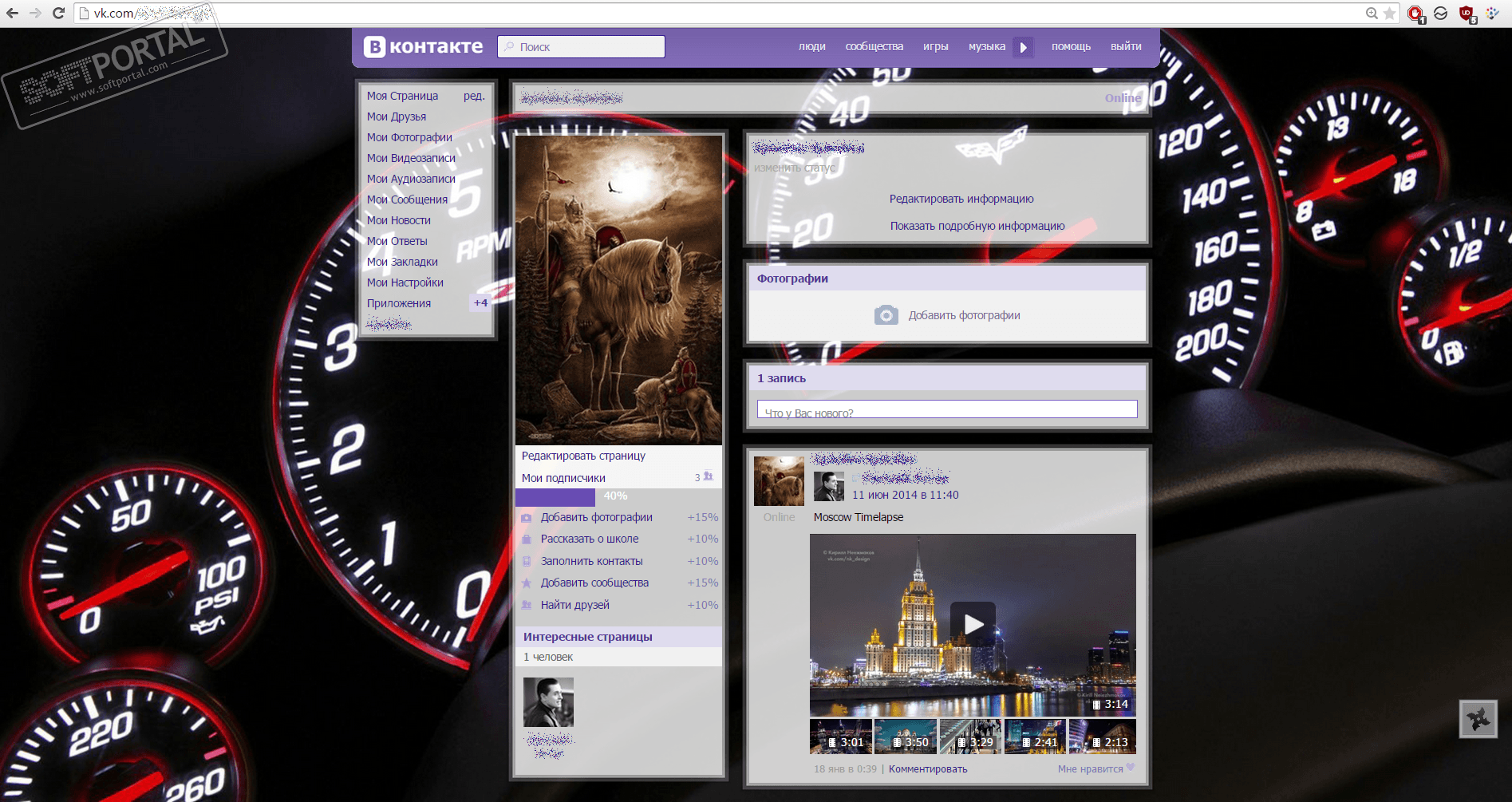Bookmark the page with the star icon
This screenshot has height=802, width=1512.
1389,13
